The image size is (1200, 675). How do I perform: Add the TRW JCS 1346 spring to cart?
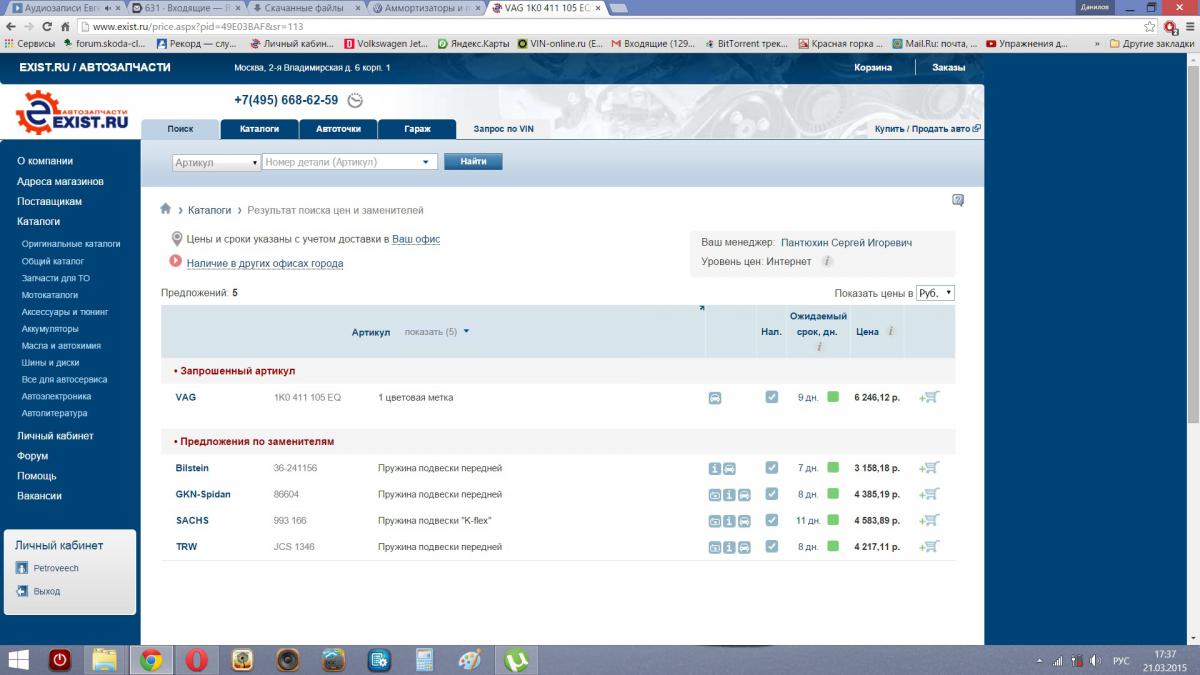pos(929,547)
